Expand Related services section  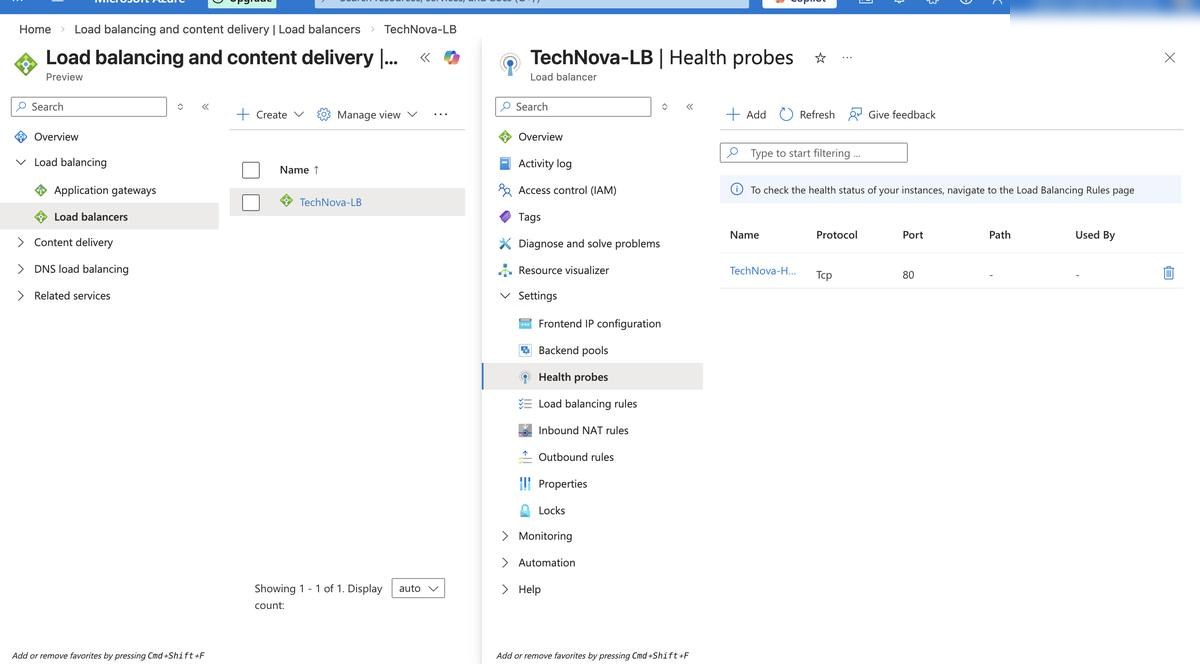(21, 296)
